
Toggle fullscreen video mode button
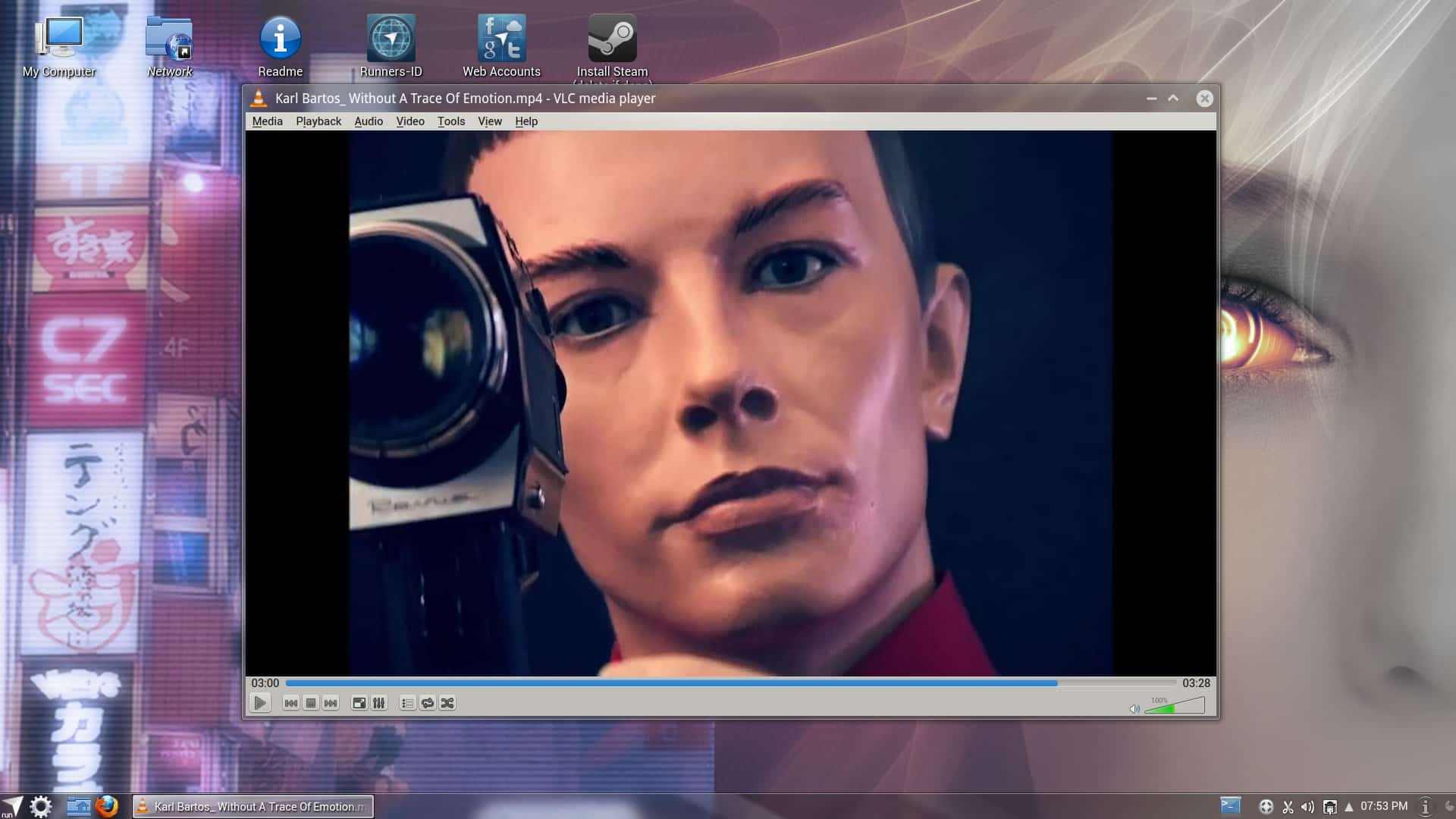[359, 704]
